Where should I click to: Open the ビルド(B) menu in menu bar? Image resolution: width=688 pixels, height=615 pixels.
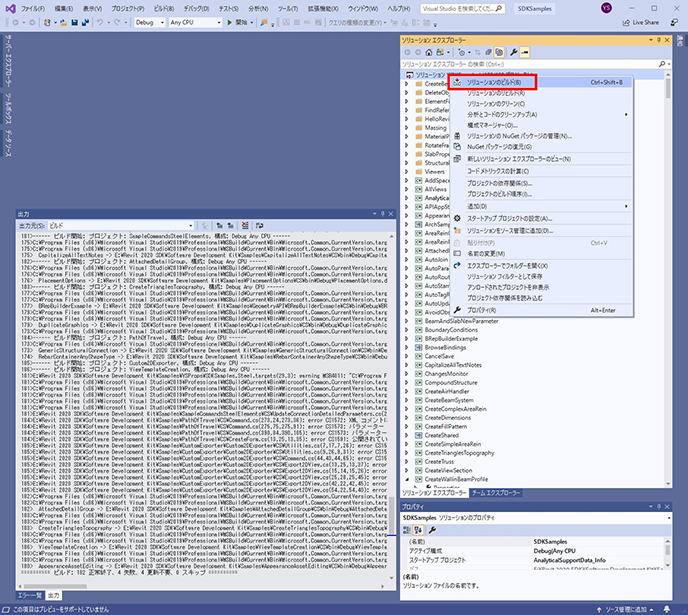[164, 8]
